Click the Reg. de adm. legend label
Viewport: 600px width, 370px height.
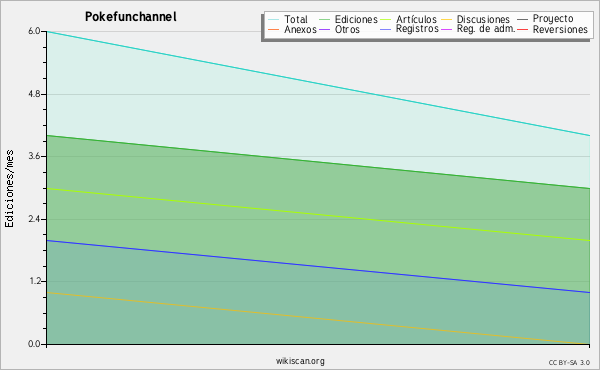point(486,29)
